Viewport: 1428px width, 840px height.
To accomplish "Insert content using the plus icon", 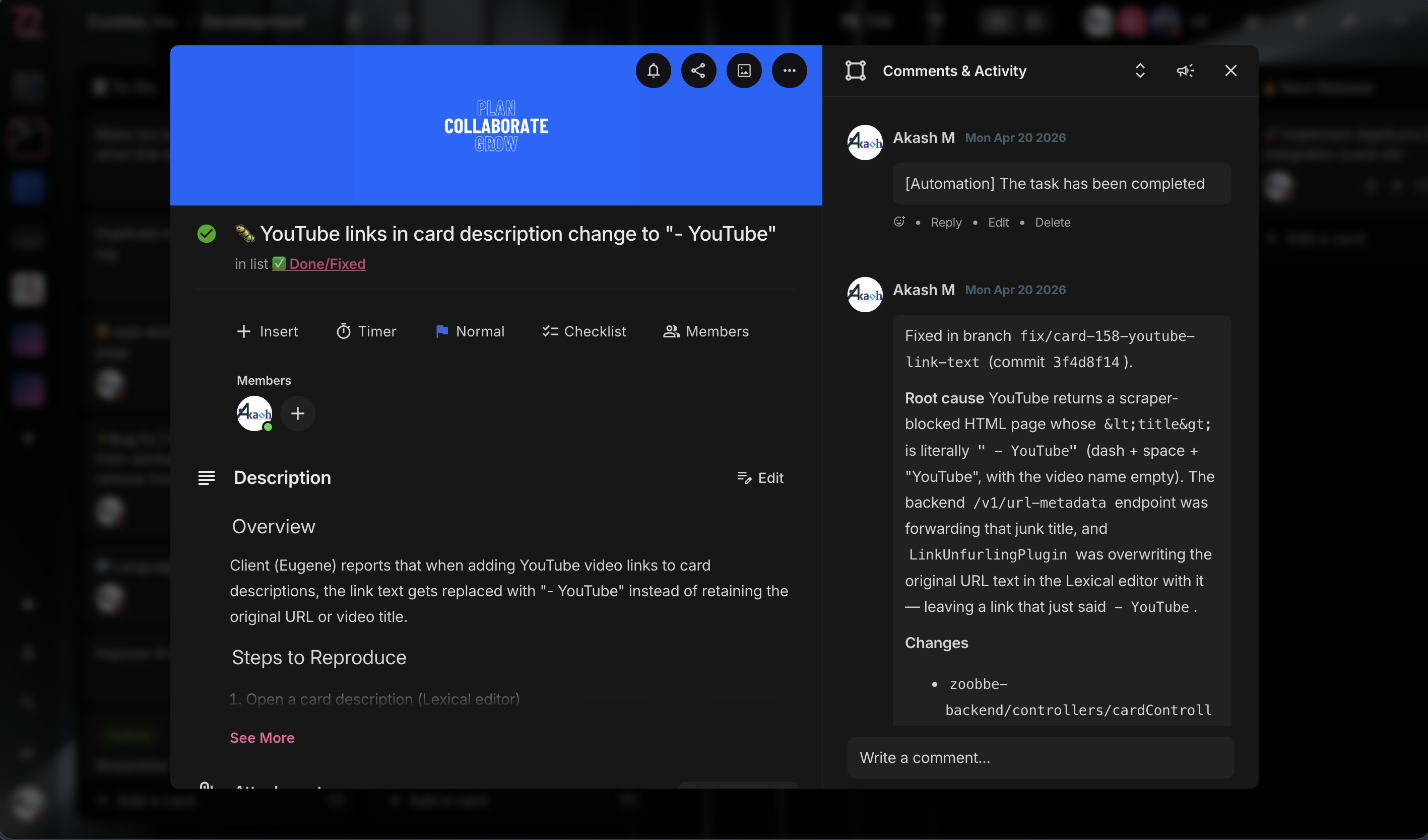I will click(267, 331).
